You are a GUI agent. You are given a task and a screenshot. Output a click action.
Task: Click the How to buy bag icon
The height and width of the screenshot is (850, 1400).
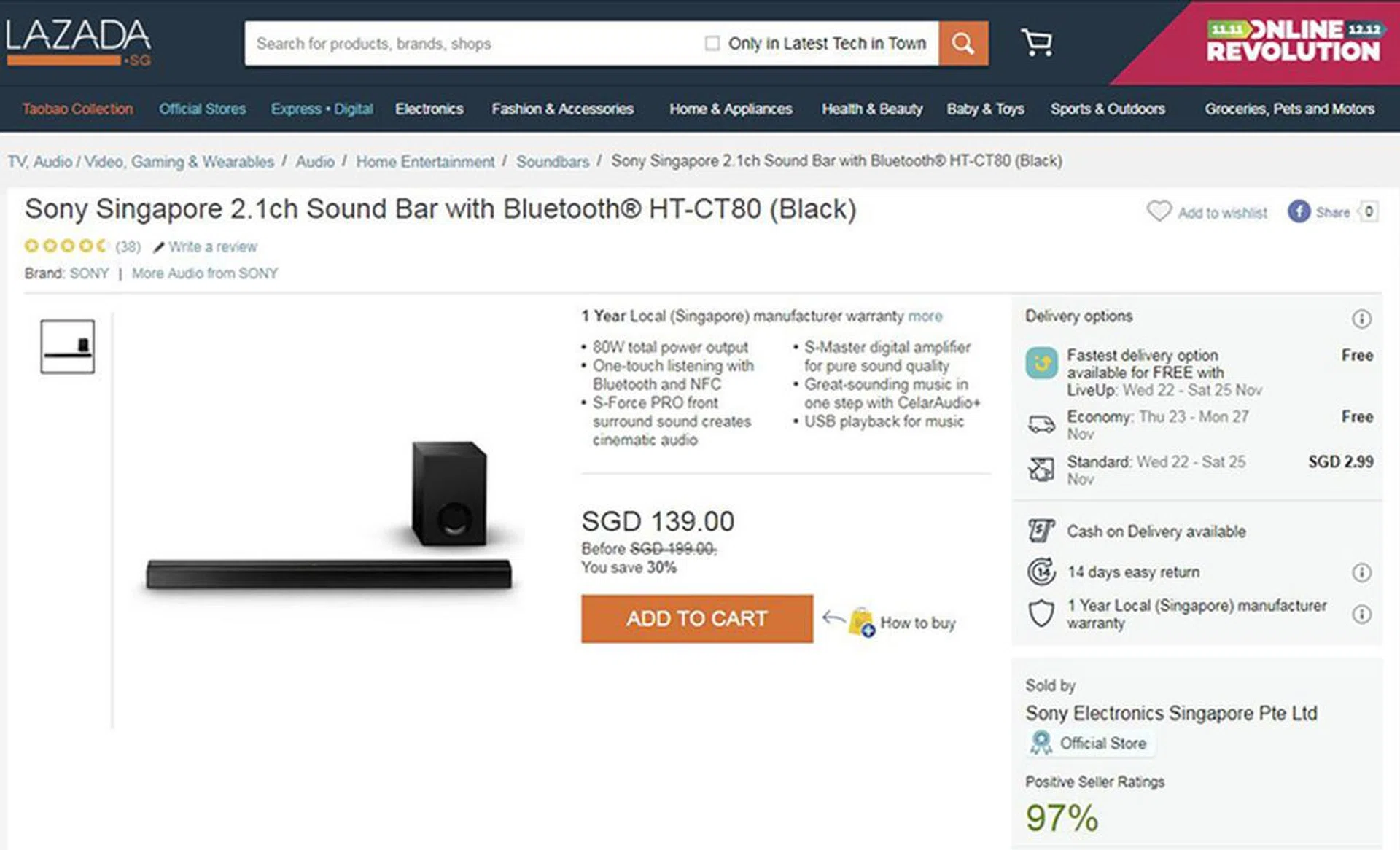861,622
